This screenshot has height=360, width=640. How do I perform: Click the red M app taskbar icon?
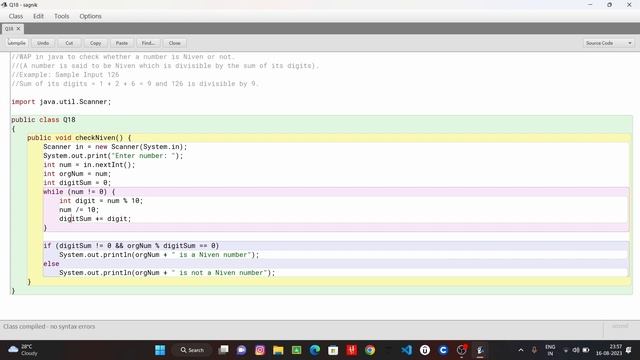[x=351, y=350]
